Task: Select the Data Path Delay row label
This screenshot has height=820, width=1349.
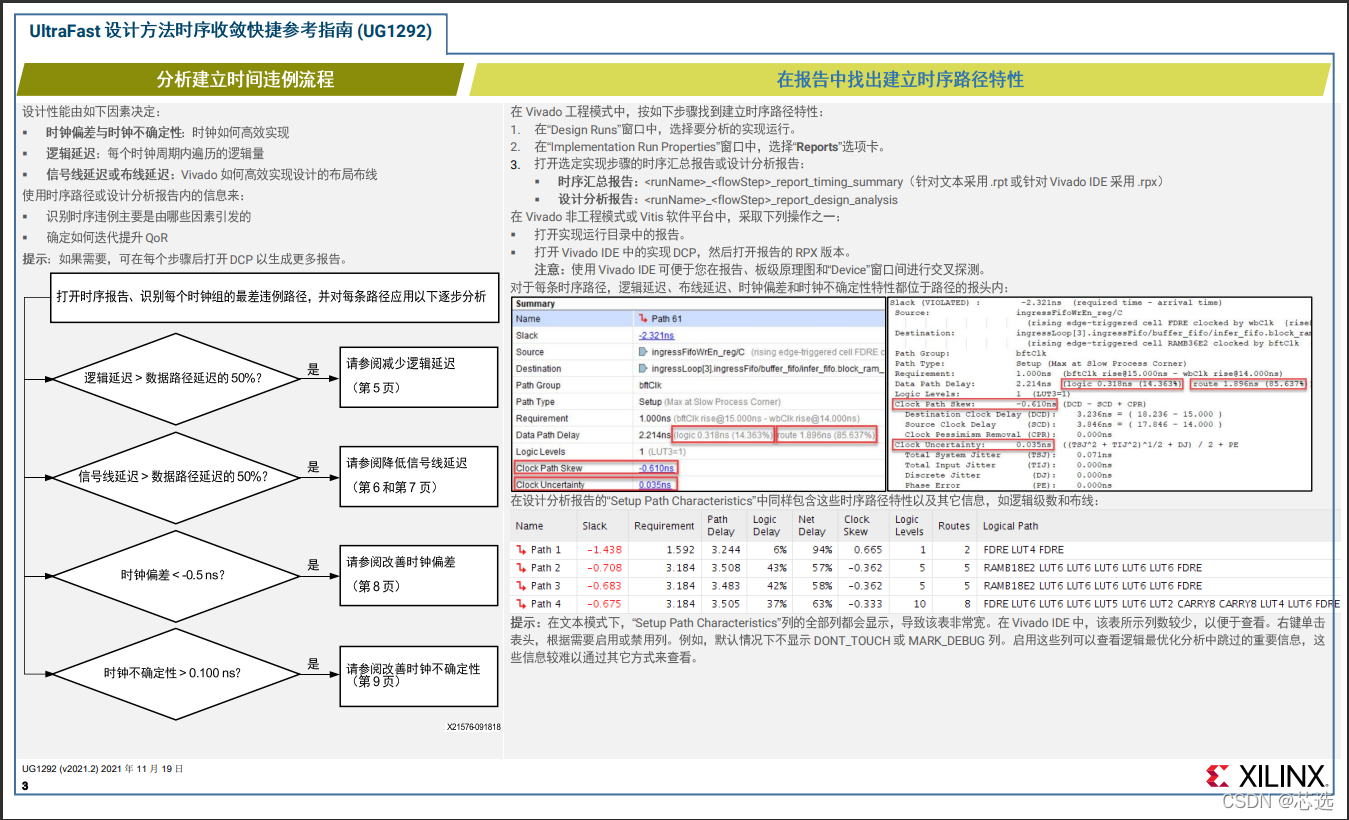Action: click(x=548, y=435)
